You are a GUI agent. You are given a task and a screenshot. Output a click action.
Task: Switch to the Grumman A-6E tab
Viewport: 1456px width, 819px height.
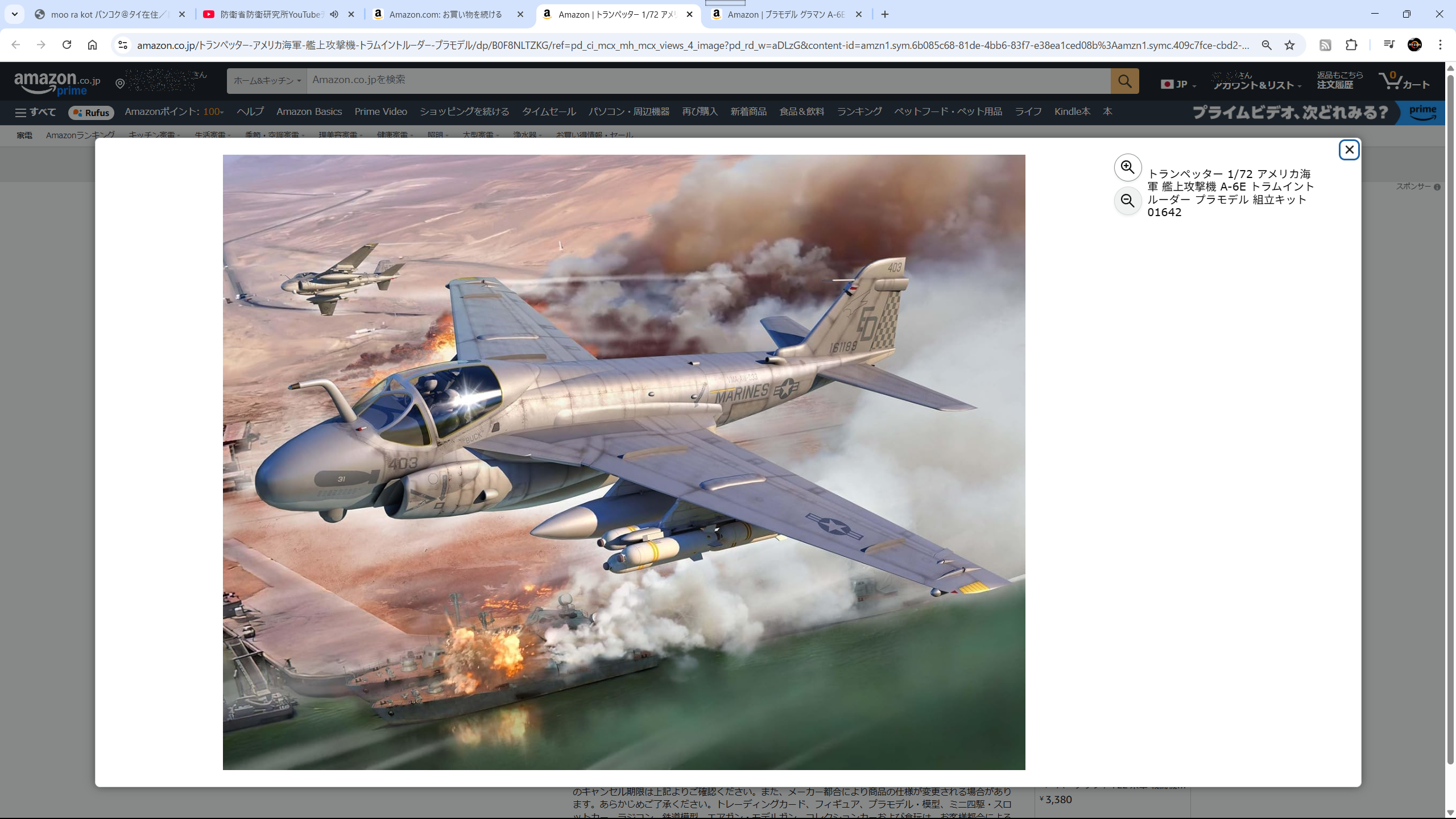(785, 14)
